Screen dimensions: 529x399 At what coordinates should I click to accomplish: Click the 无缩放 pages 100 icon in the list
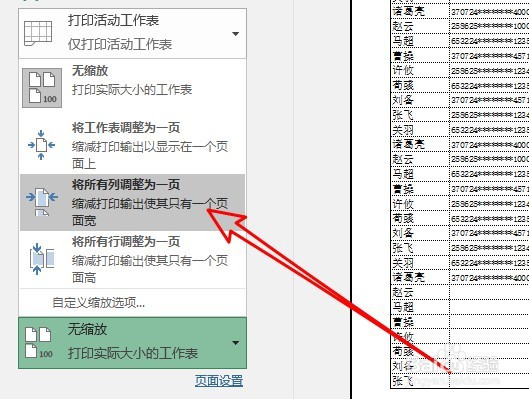tap(42, 87)
